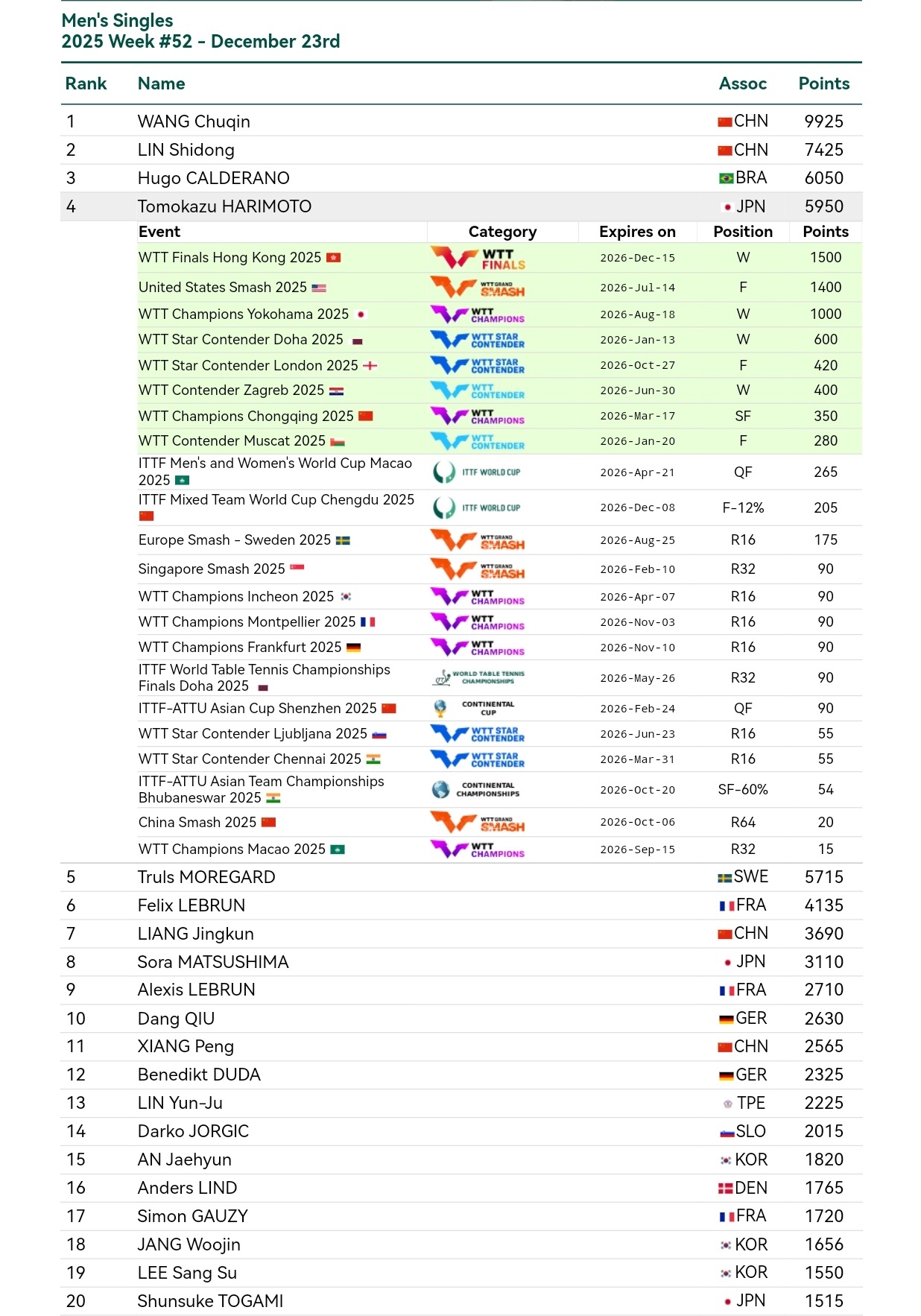This screenshot has height=1316, width=921.
Task: Click Shunsuke TOGAMI's name
Action: [x=210, y=1302]
